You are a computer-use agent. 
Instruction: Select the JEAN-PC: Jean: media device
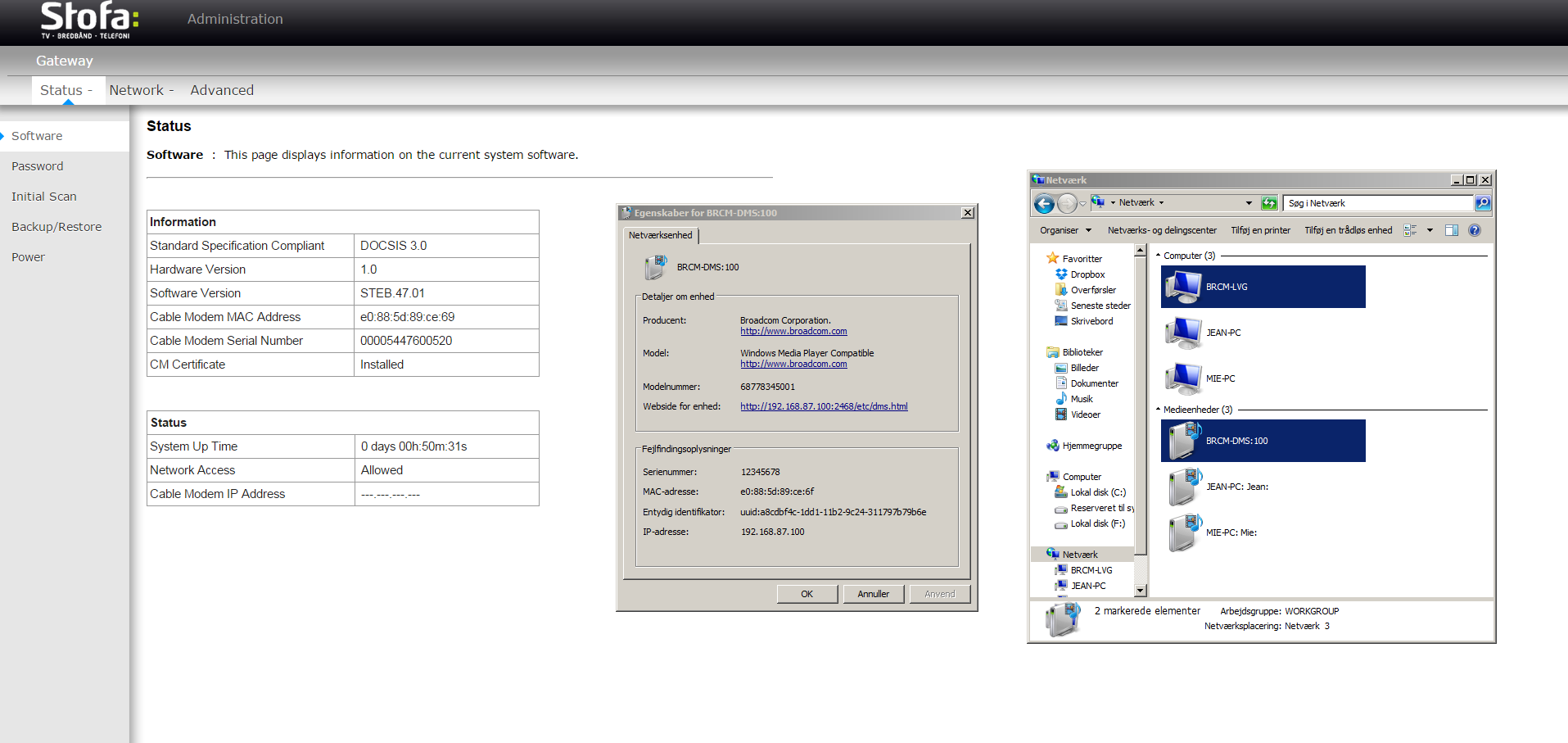click(1263, 487)
